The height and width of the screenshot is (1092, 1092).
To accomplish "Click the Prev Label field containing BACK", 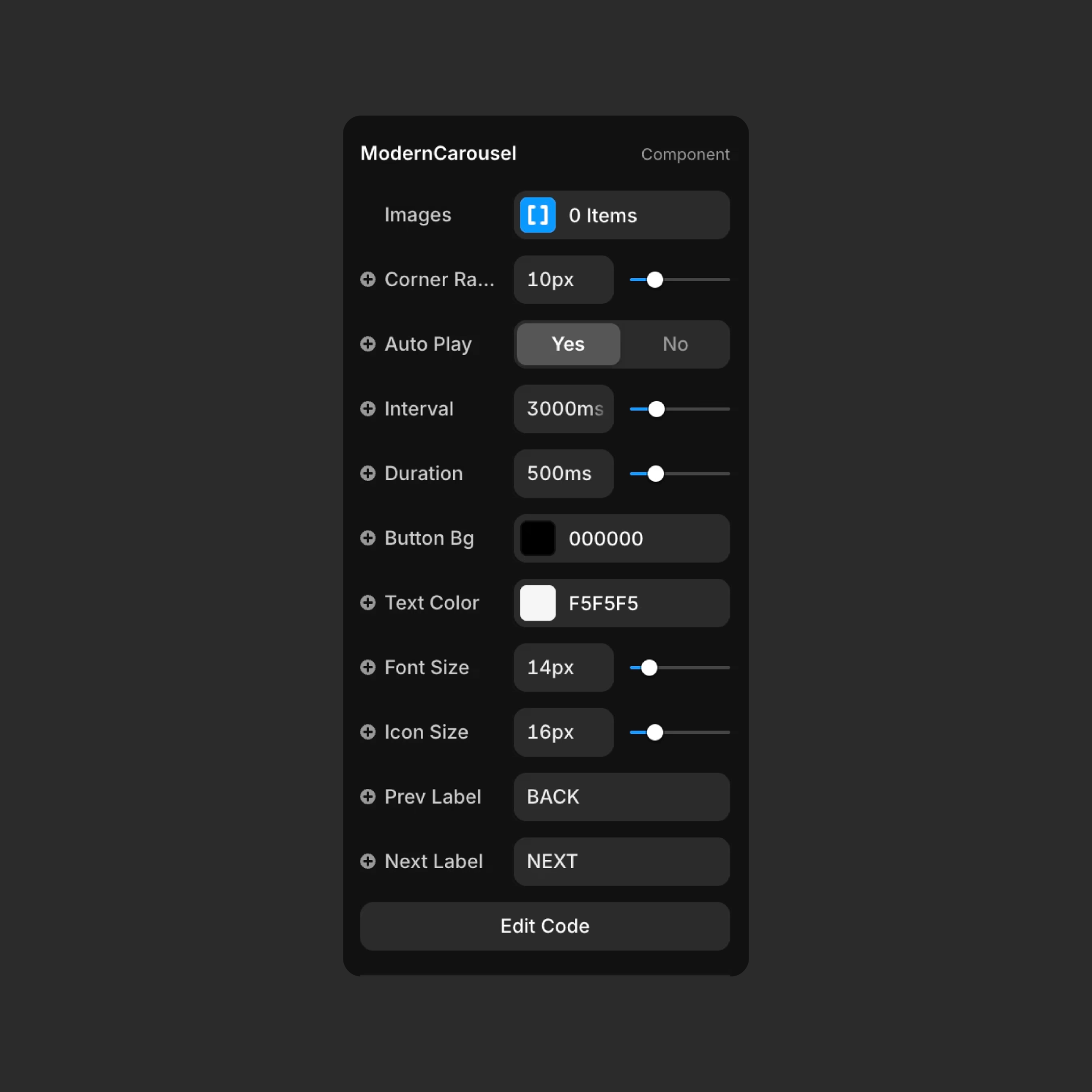I will (622, 797).
